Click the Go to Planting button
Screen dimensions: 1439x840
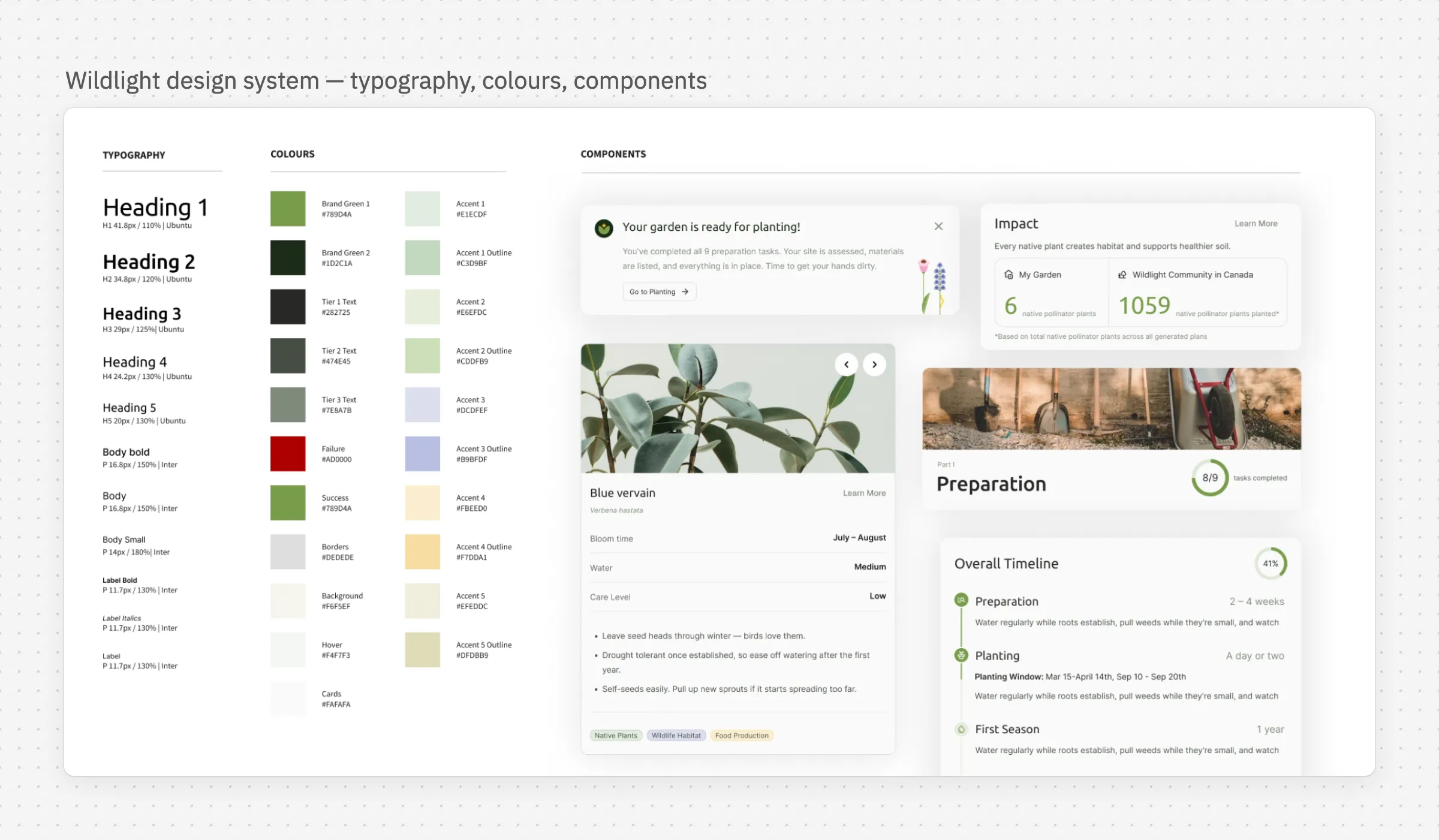(x=659, y=291)
